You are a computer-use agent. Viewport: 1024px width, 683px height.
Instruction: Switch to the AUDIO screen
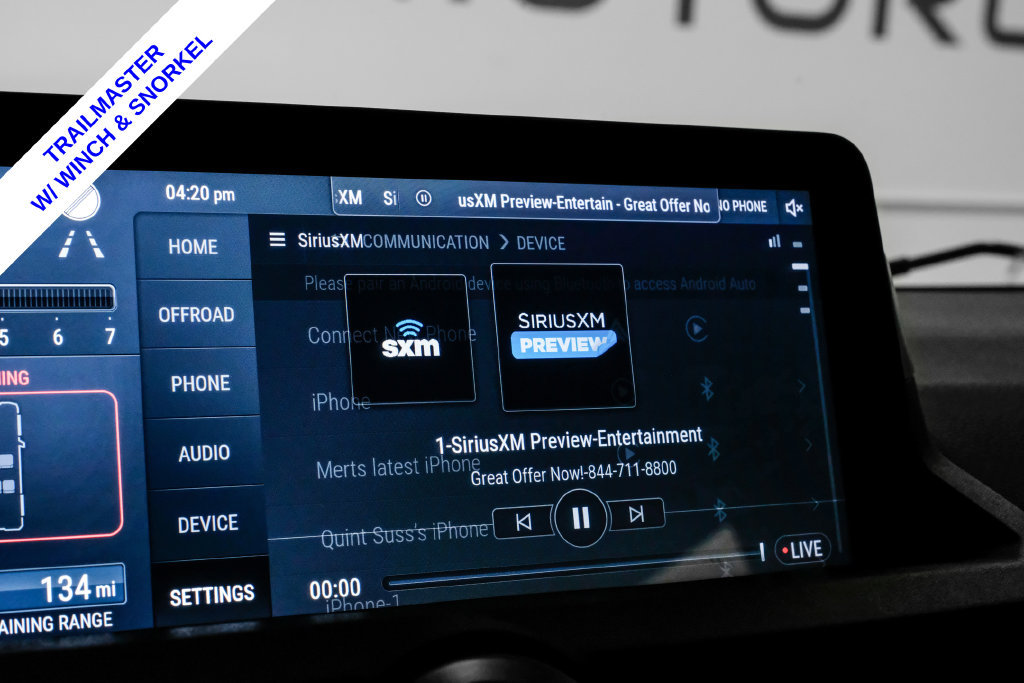point(204,453)
